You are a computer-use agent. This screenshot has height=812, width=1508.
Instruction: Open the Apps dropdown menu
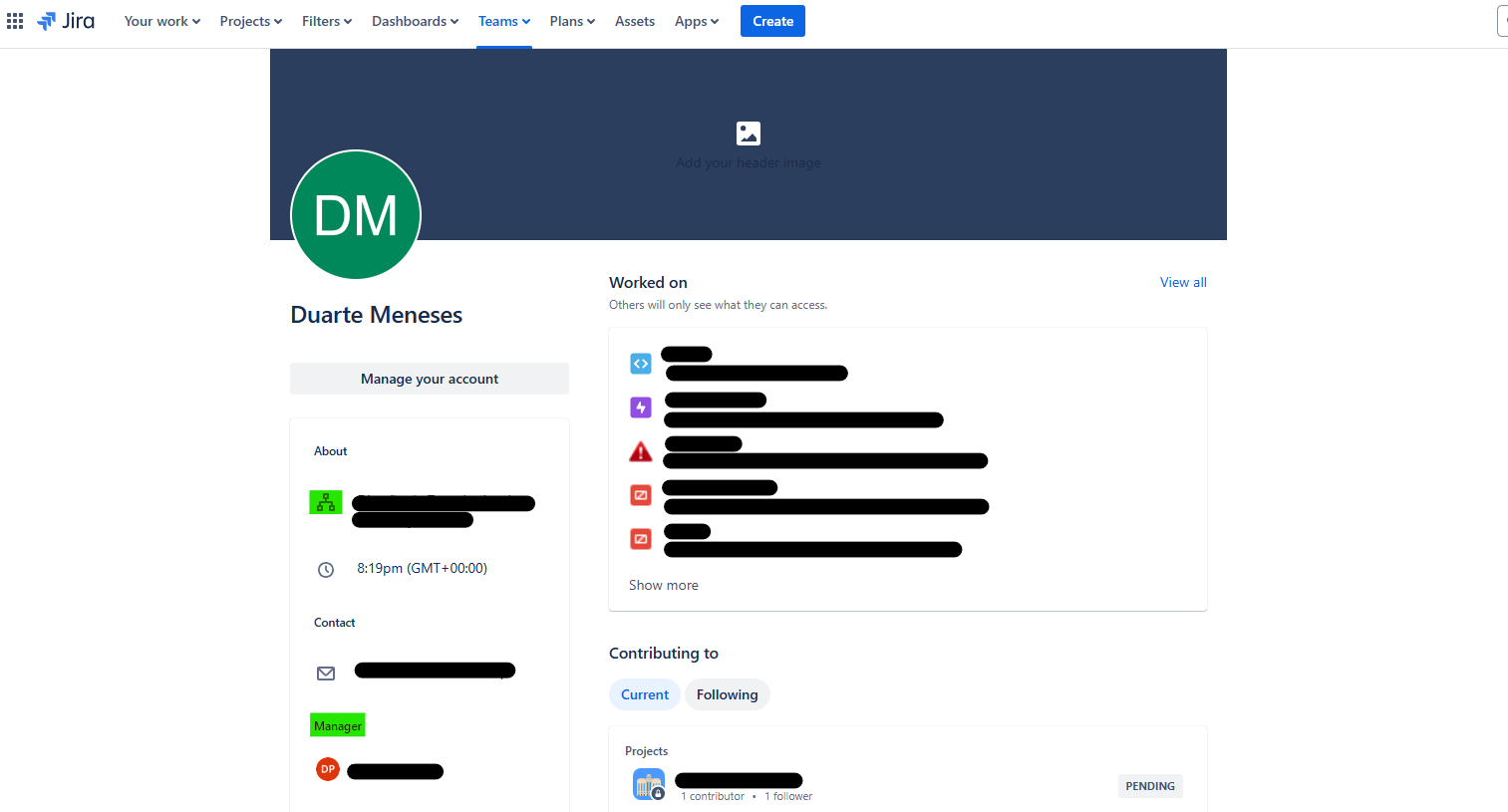pos(697,21)
